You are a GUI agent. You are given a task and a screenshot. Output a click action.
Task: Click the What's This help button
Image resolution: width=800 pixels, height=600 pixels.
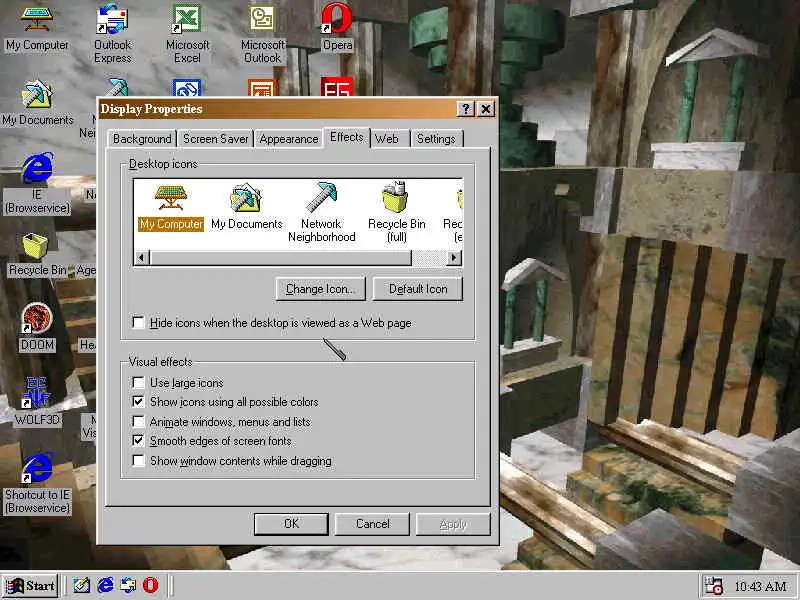click(x=465, y=109)
